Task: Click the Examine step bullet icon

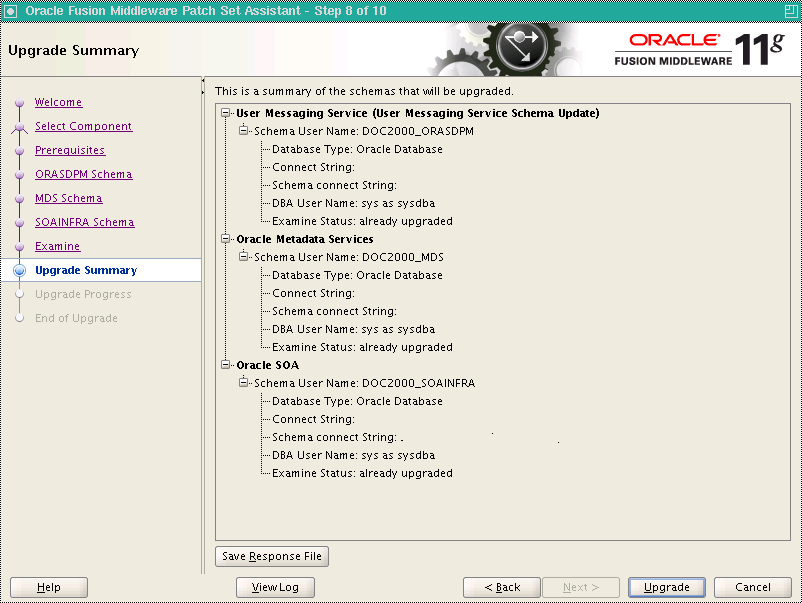Action: [x=19, y=247]
